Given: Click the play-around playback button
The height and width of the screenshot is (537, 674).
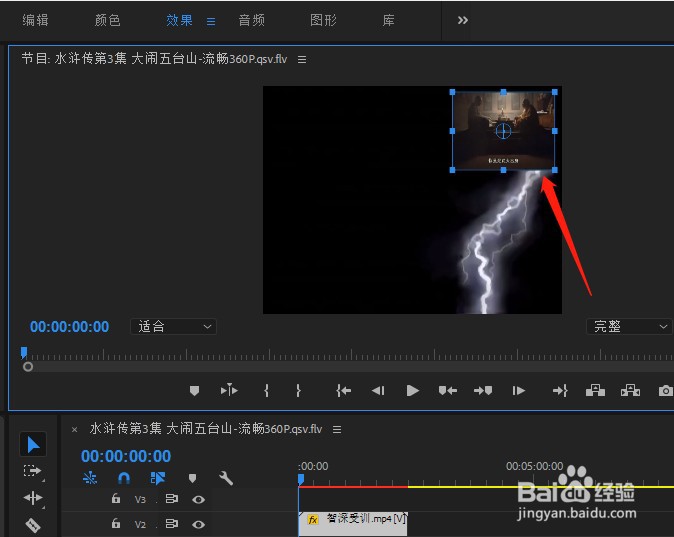Looking at the screenshot, I should 229,390.
